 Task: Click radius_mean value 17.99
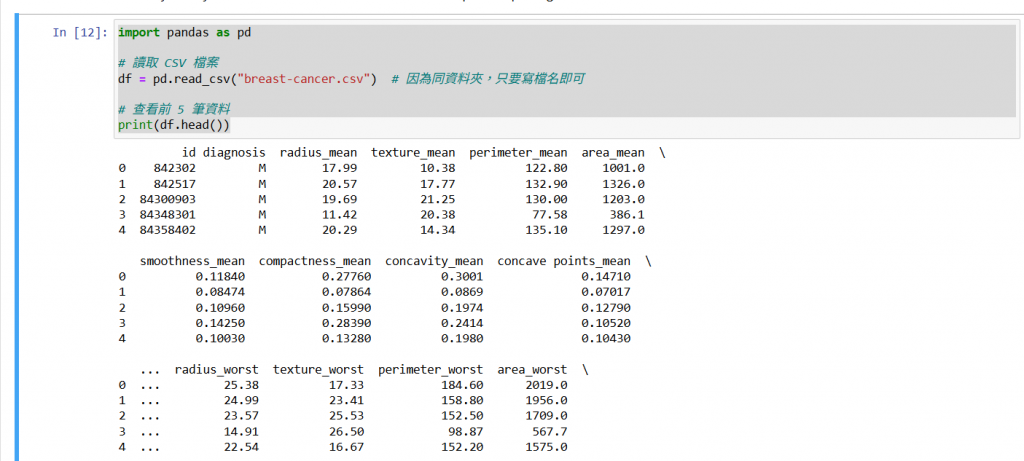coord(340,168)
